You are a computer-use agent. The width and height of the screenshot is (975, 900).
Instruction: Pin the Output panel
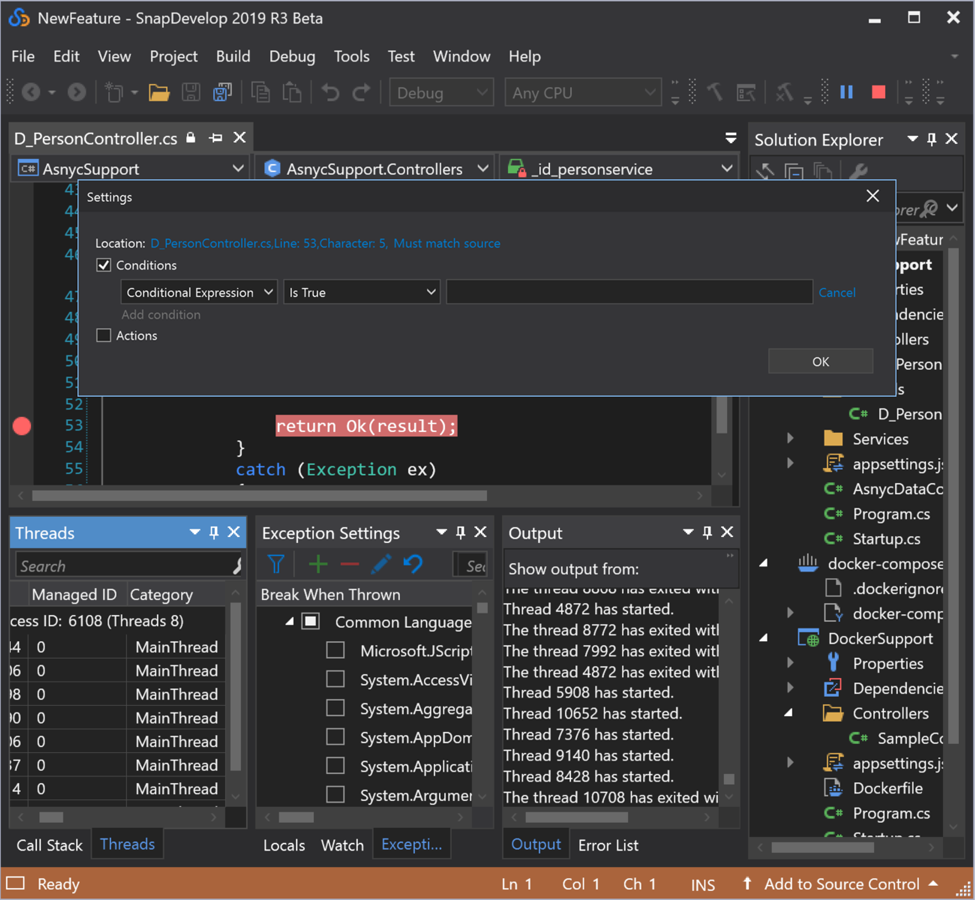(707, 532)
